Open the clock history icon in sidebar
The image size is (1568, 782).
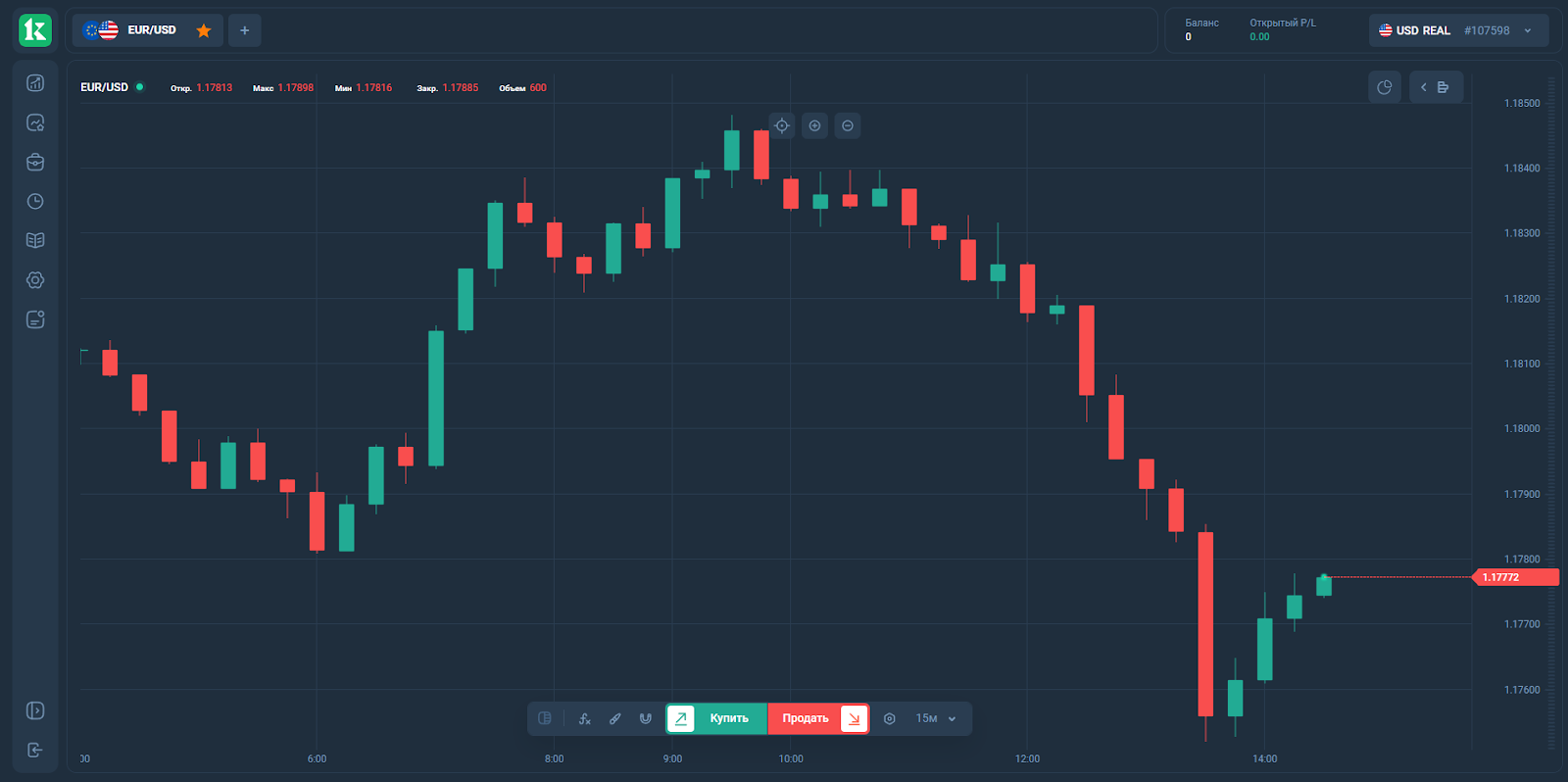tap(35, 201)
